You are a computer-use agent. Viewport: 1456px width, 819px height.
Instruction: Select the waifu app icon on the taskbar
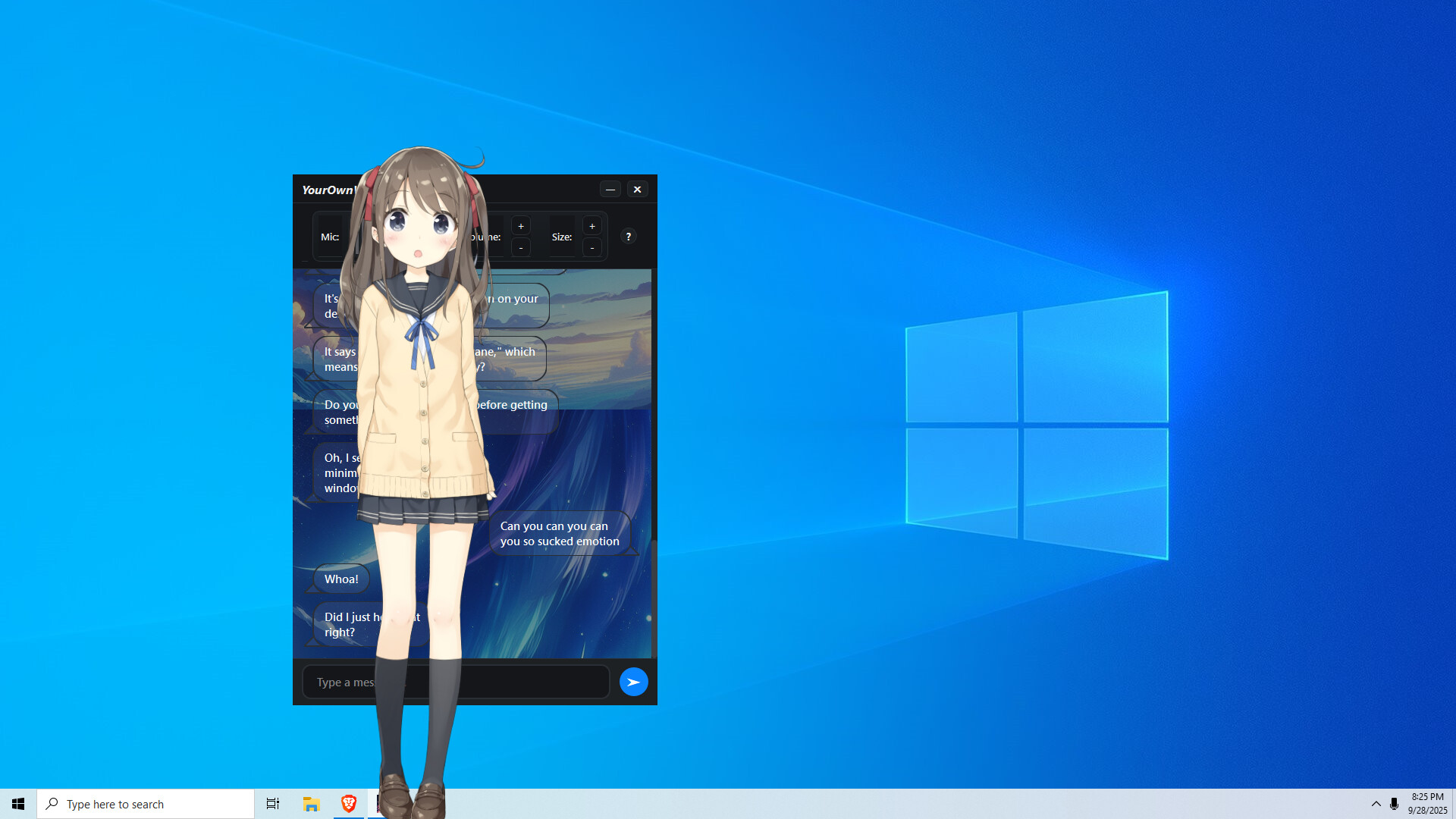[x=383, y=803]
